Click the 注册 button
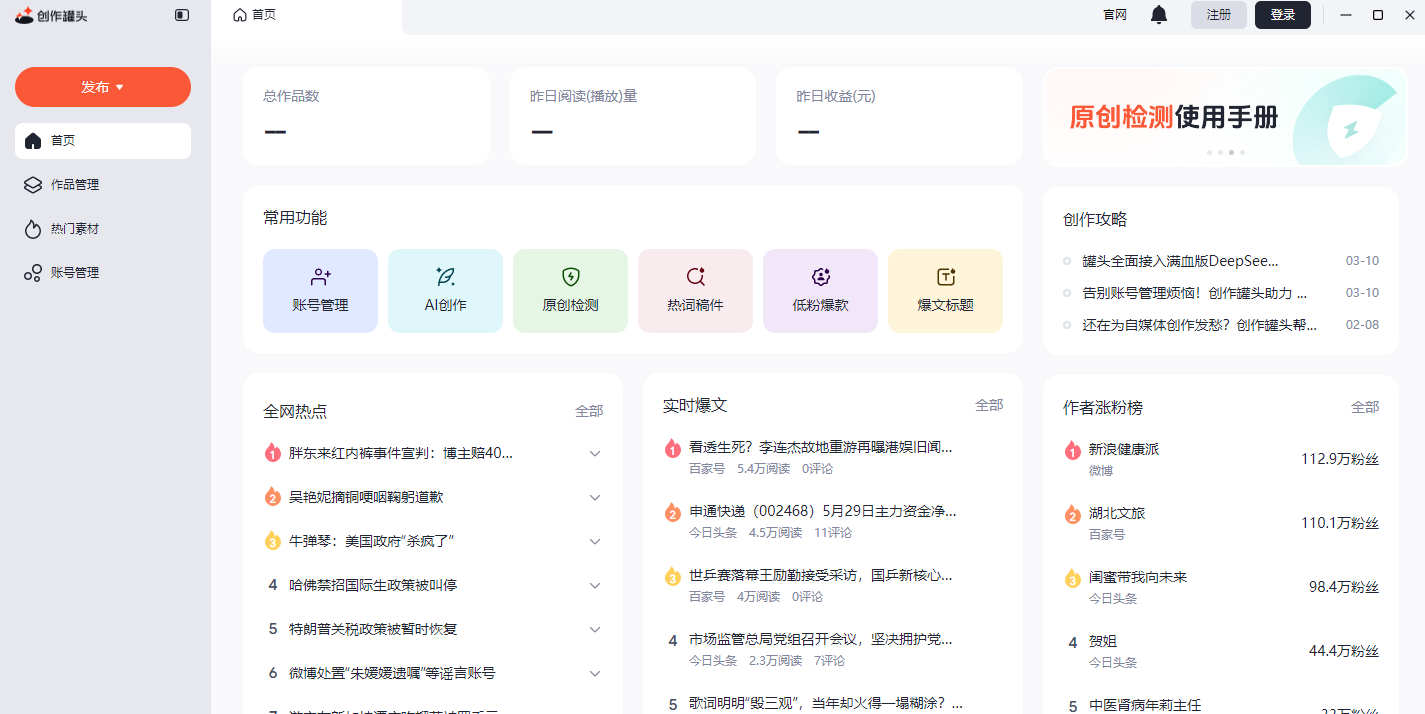 1218,15
